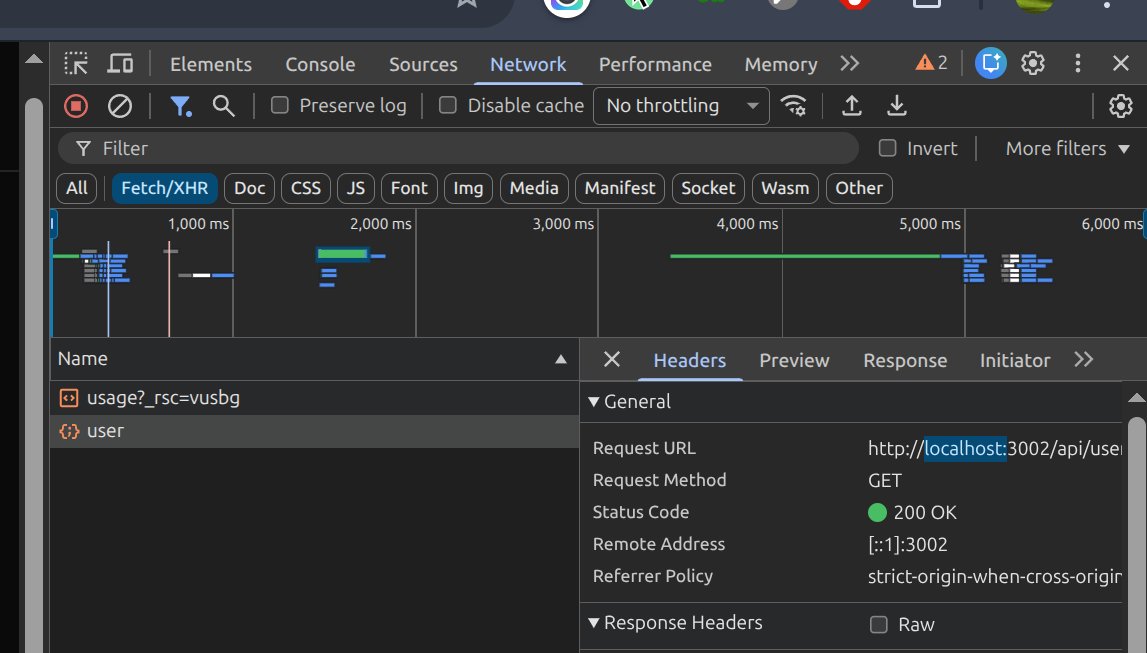Filter requests by Img type
1147x653 pixels.
(x=468, y=188)
